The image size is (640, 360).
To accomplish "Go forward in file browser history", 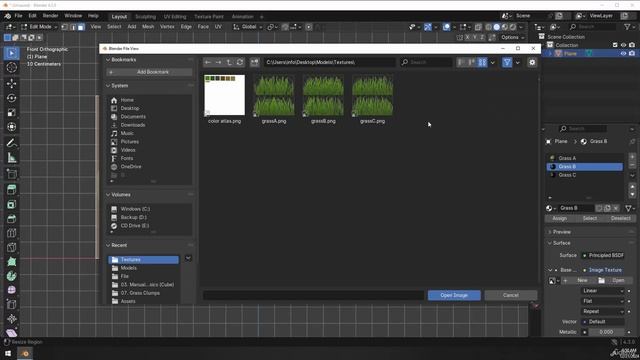I will coord(218,62).
